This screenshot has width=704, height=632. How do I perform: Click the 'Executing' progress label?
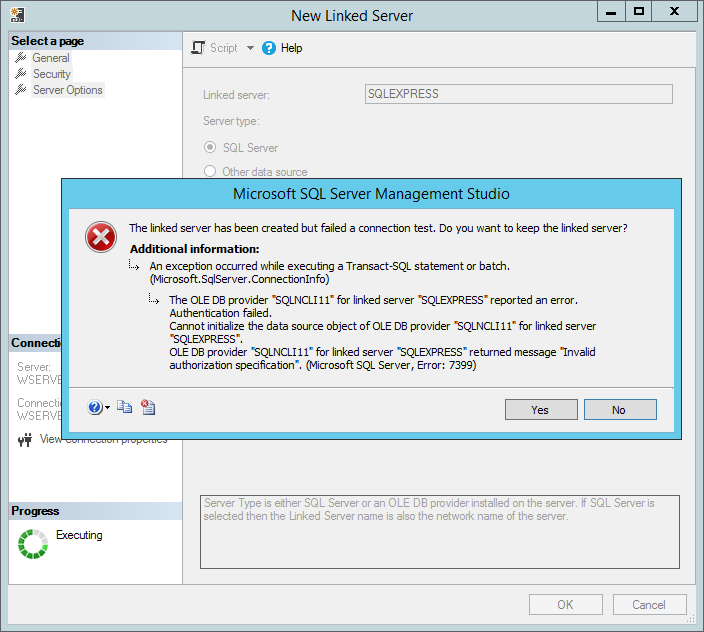79,535
